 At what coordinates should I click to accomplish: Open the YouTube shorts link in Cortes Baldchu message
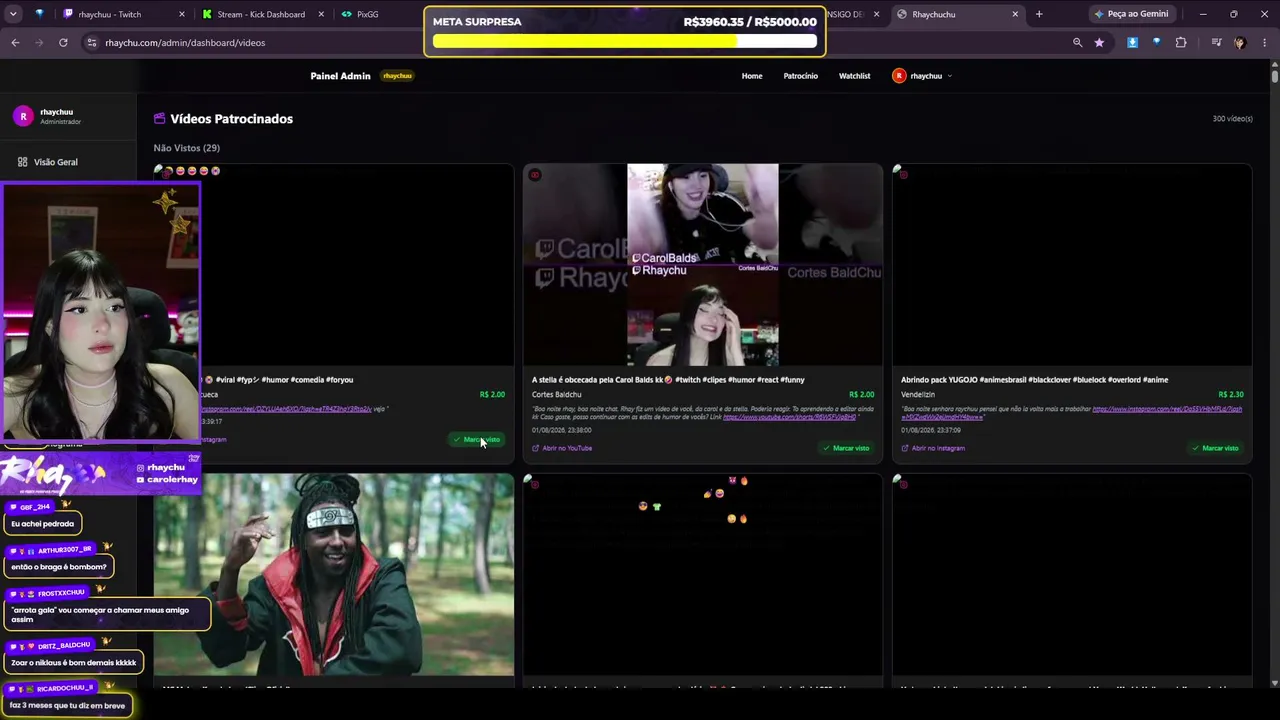click(x=789, y=417)
